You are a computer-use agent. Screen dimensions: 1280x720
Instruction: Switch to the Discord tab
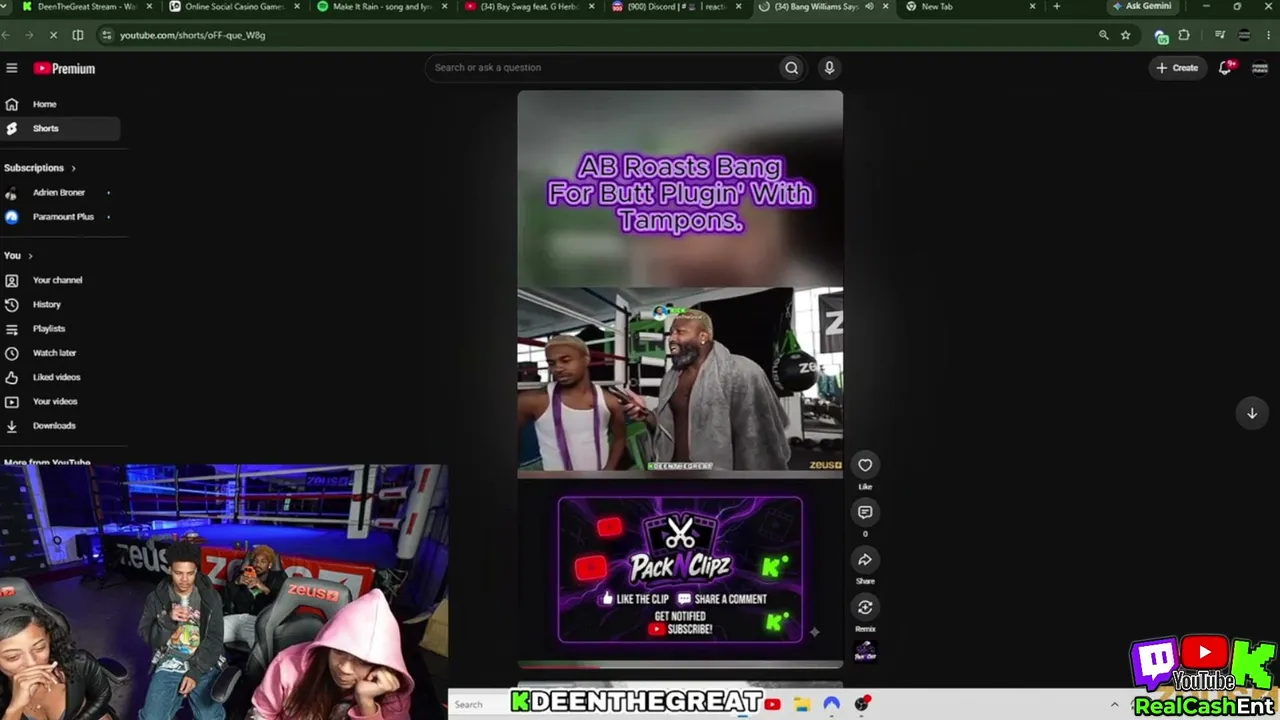[x=676, y=6]
